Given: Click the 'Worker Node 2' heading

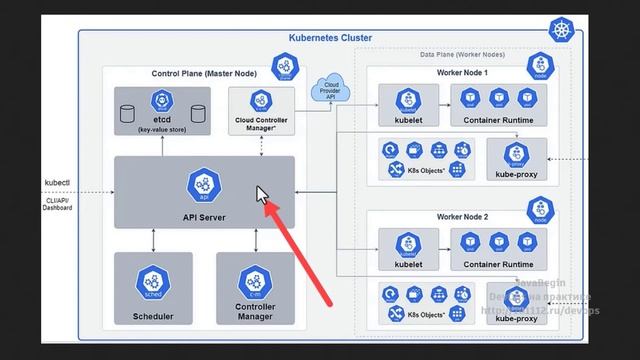Looking at the screenshot, I should coord(462,217).
